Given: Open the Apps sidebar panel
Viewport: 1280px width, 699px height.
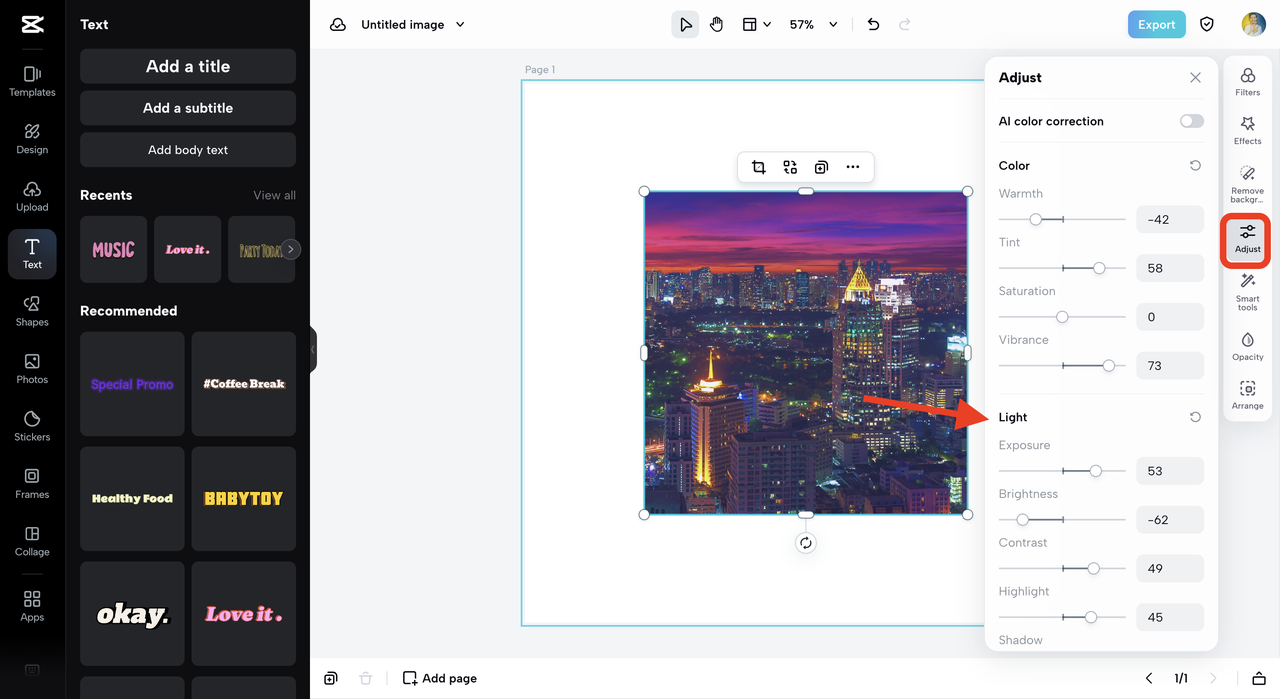Looking at the screenshot, I should 32,606.
